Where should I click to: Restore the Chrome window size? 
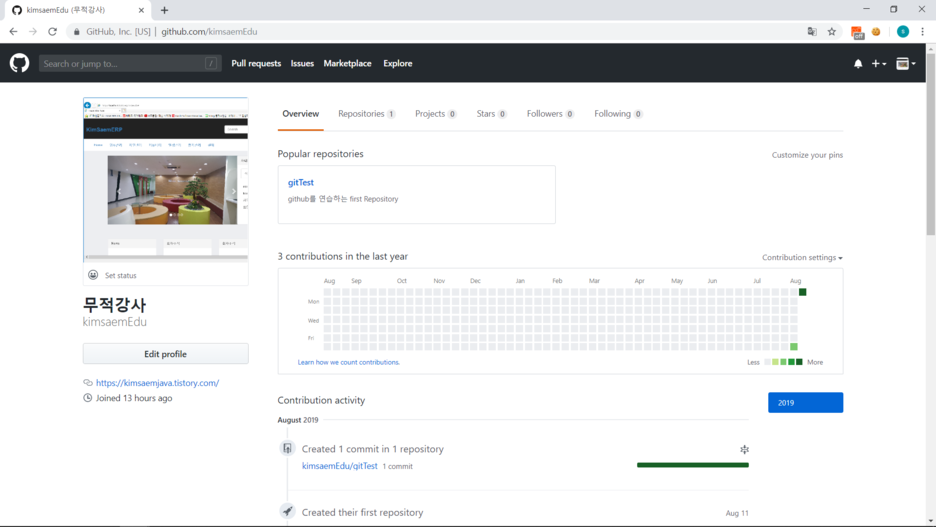(894, 9)
